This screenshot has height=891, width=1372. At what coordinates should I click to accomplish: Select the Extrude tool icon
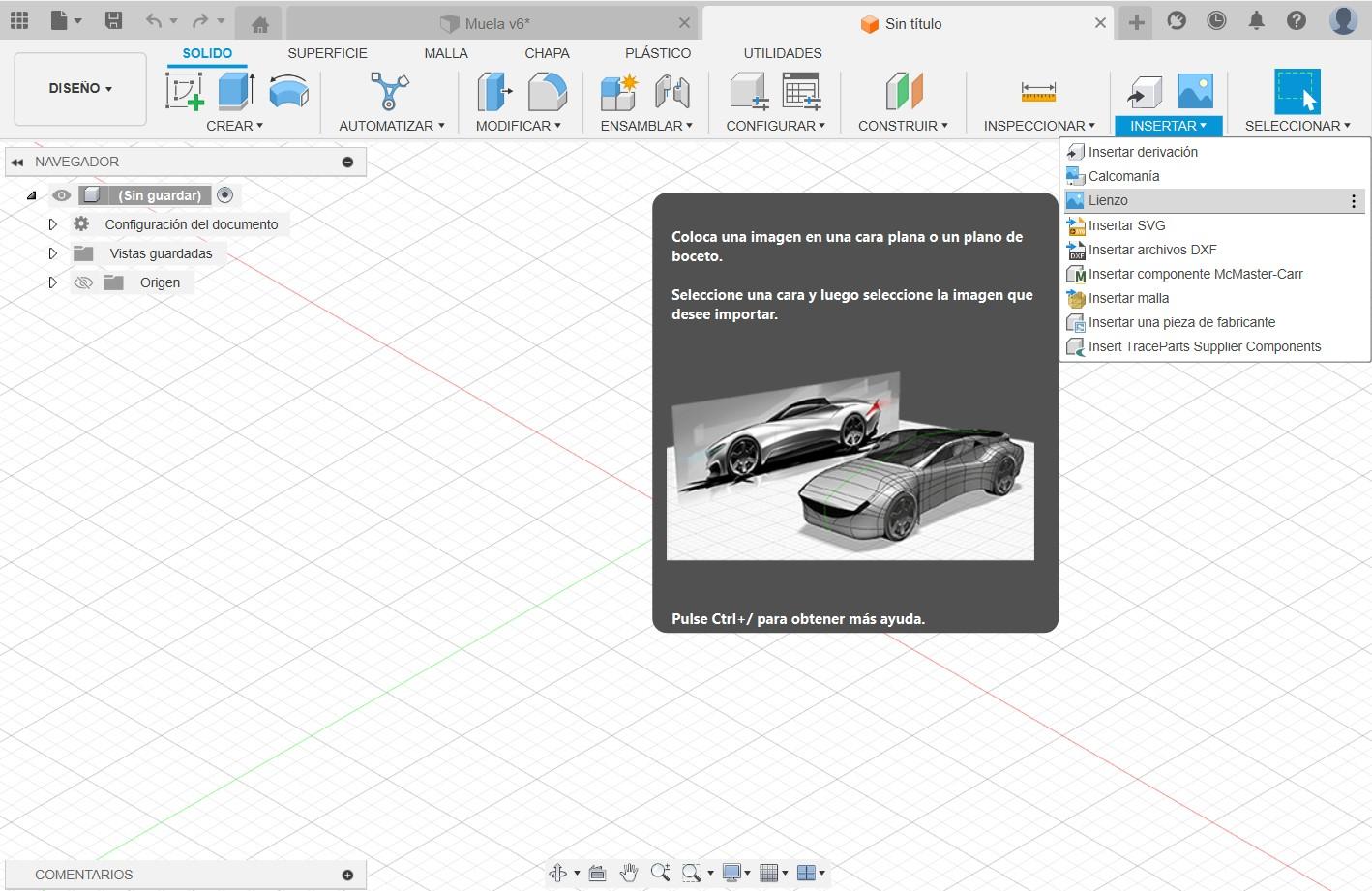pos(235,92)
